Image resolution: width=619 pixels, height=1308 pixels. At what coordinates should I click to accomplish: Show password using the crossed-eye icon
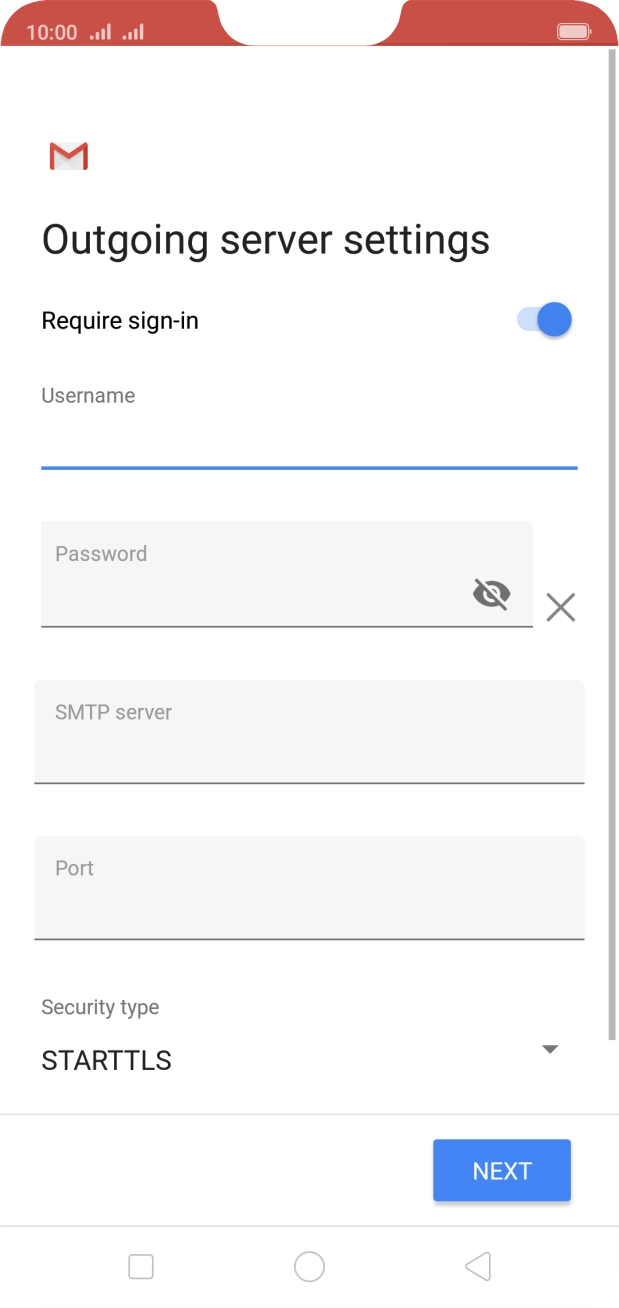pyautogui.click(x=491, y=594)
